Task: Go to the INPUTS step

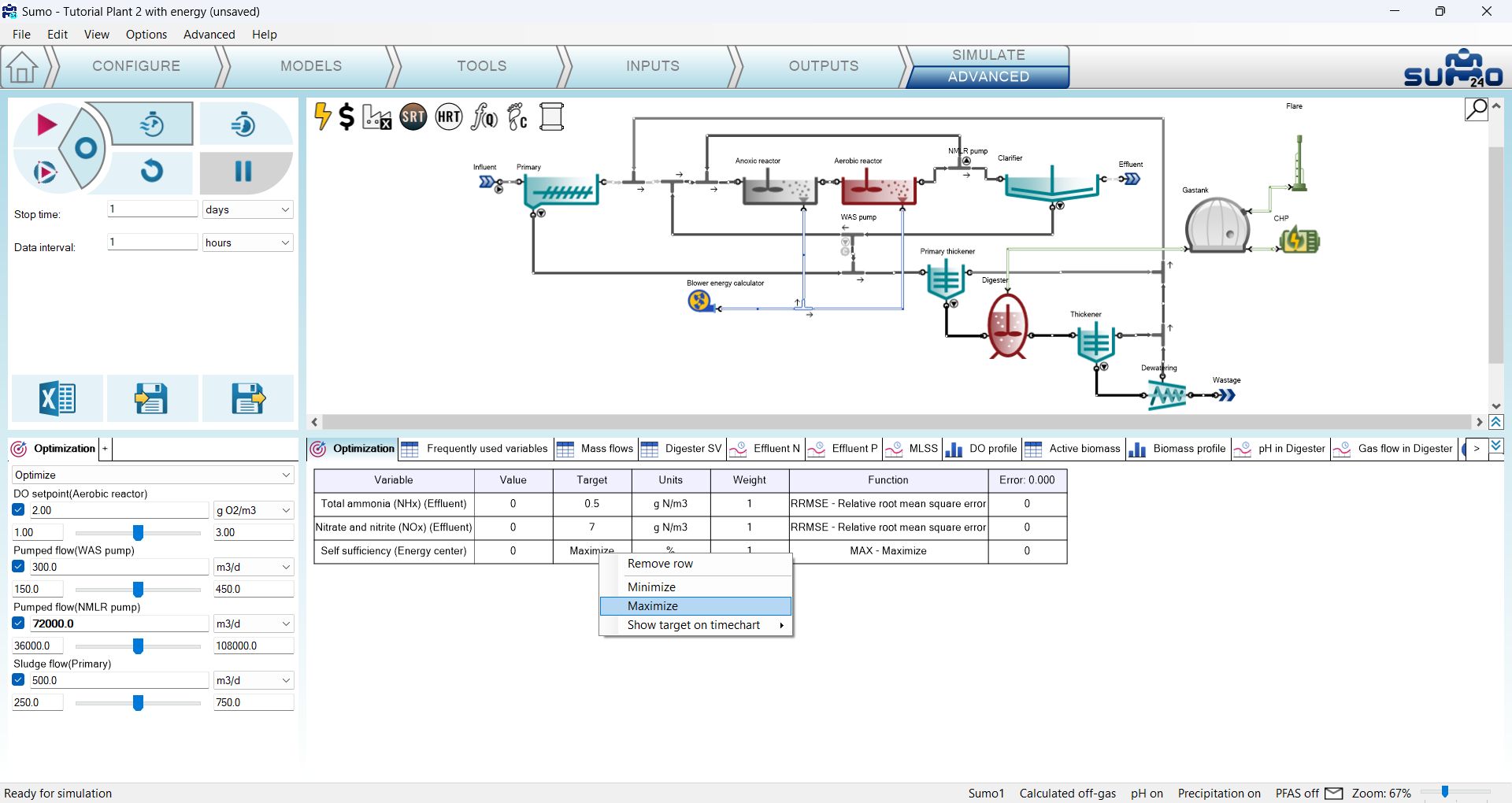Action: pyautogui.click(x=653, y=66)
